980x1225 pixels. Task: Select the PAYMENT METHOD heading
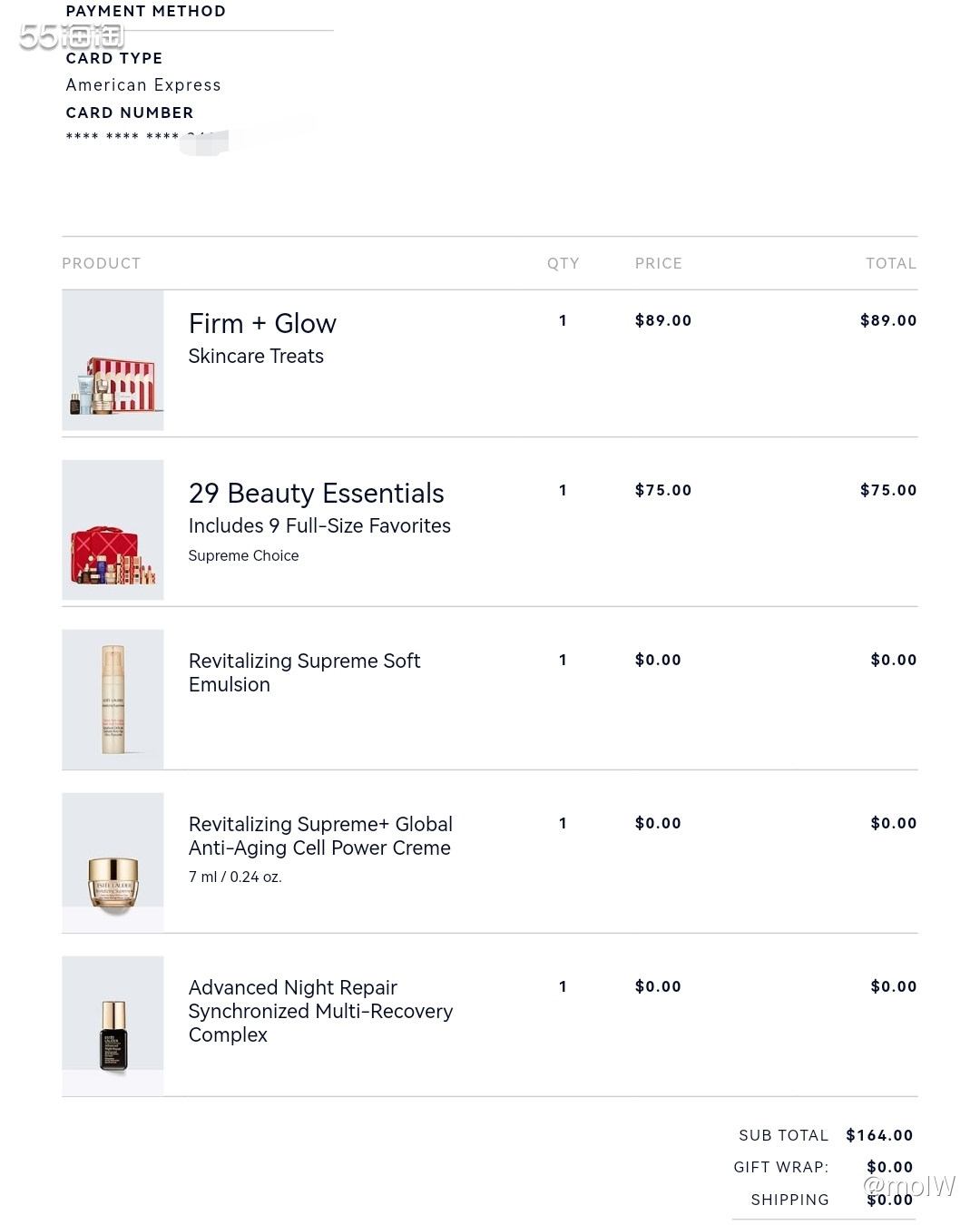(145, 11)
